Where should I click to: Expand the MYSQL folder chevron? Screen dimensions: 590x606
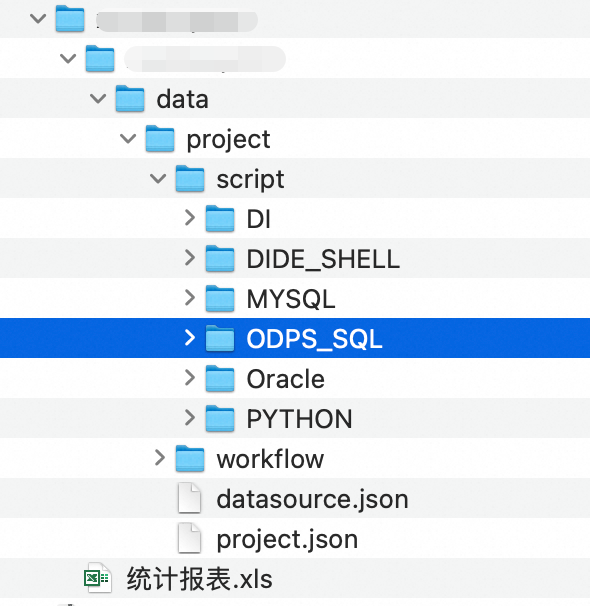[190, 298]
